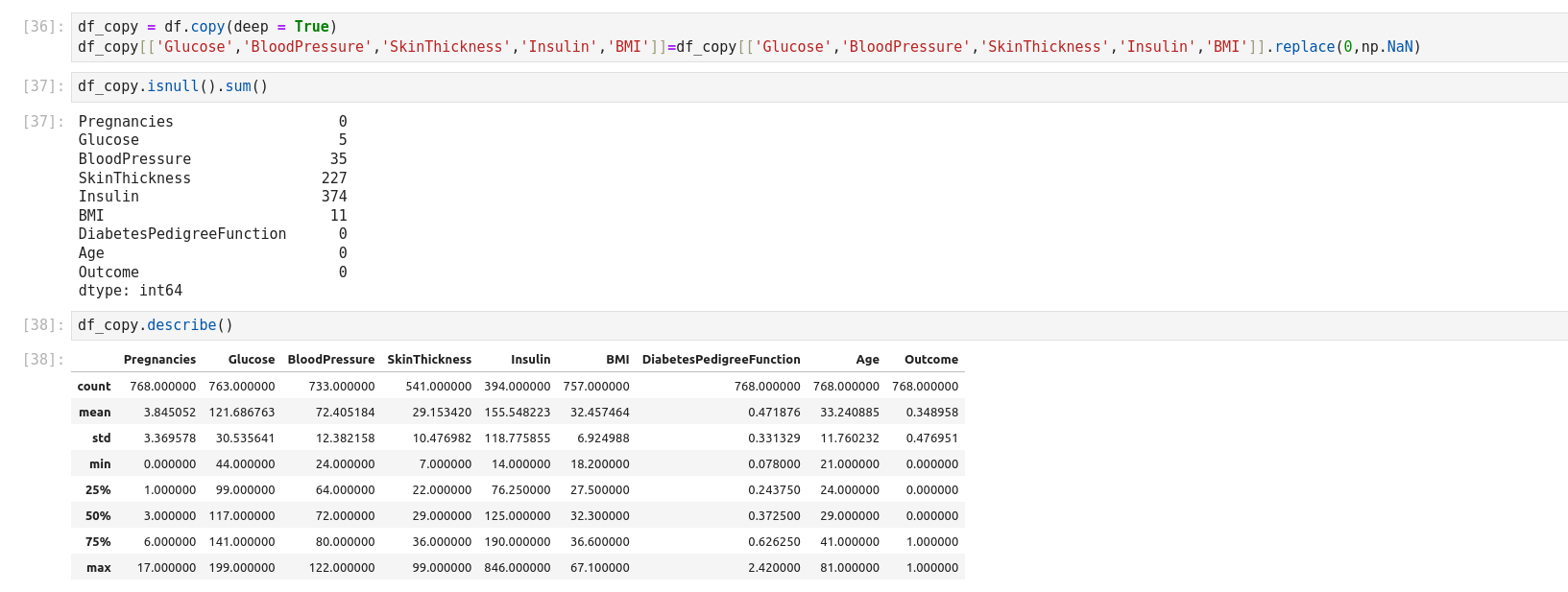Image resolution: width=1568 pixels, height=592 pixels.
Task: Select the BloodPressure table column header
Action: coord(331,360)
